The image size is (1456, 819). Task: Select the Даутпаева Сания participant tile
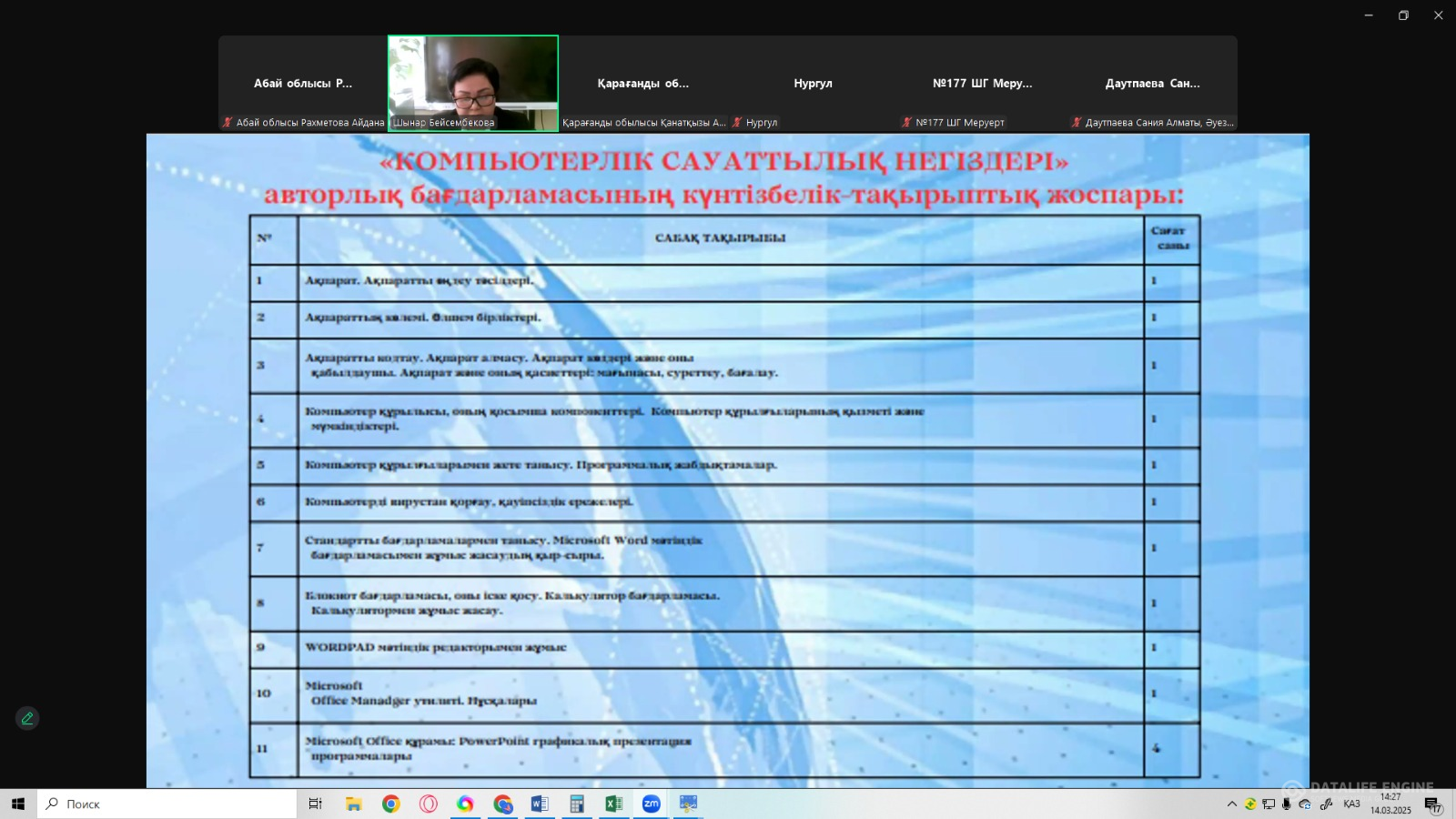(1152, 83)
